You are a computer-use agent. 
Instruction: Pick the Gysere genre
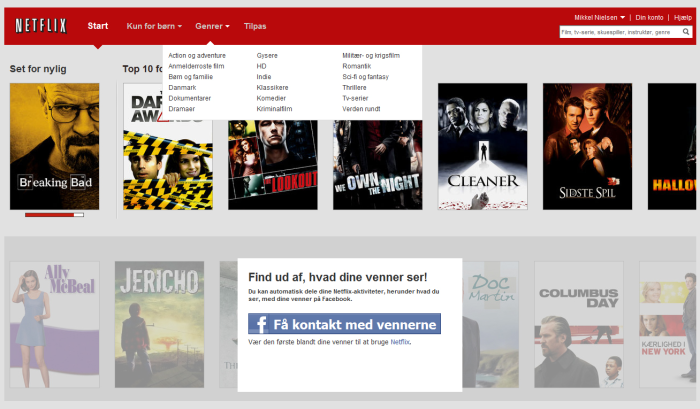tap(267, 55)
